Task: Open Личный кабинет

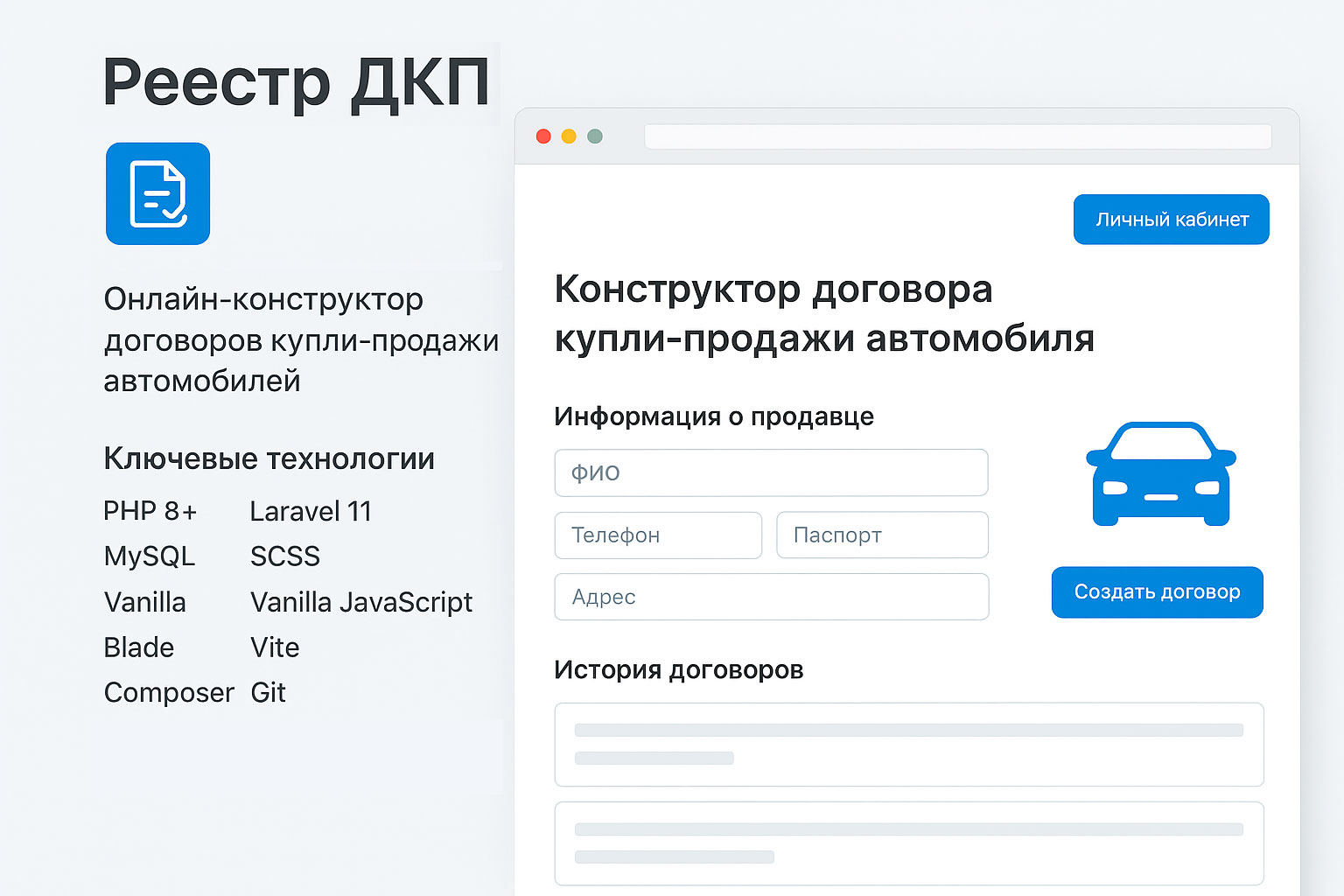Action: 1171,219
